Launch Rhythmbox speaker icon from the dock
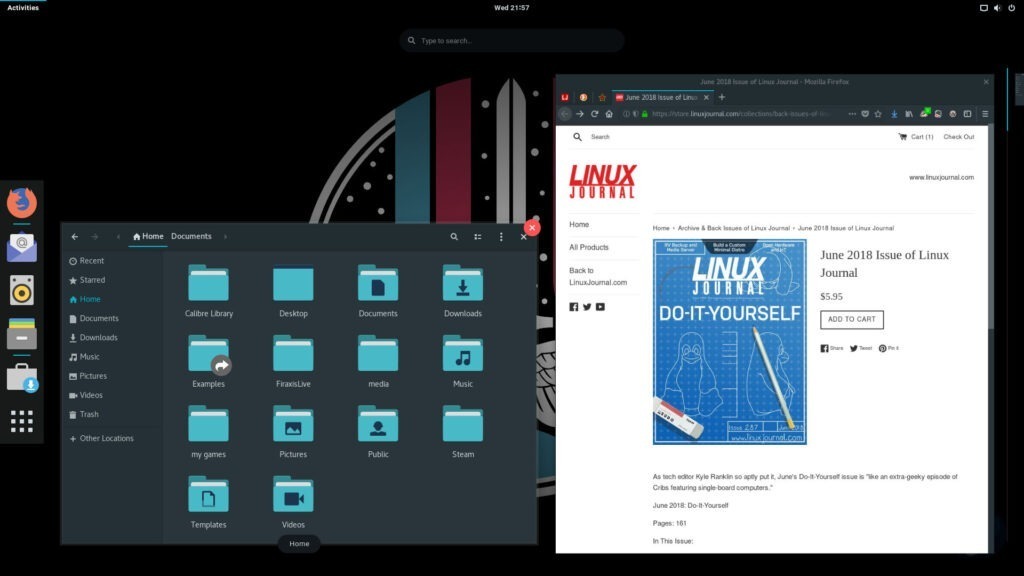The image size is (1024, 576). 22,290
